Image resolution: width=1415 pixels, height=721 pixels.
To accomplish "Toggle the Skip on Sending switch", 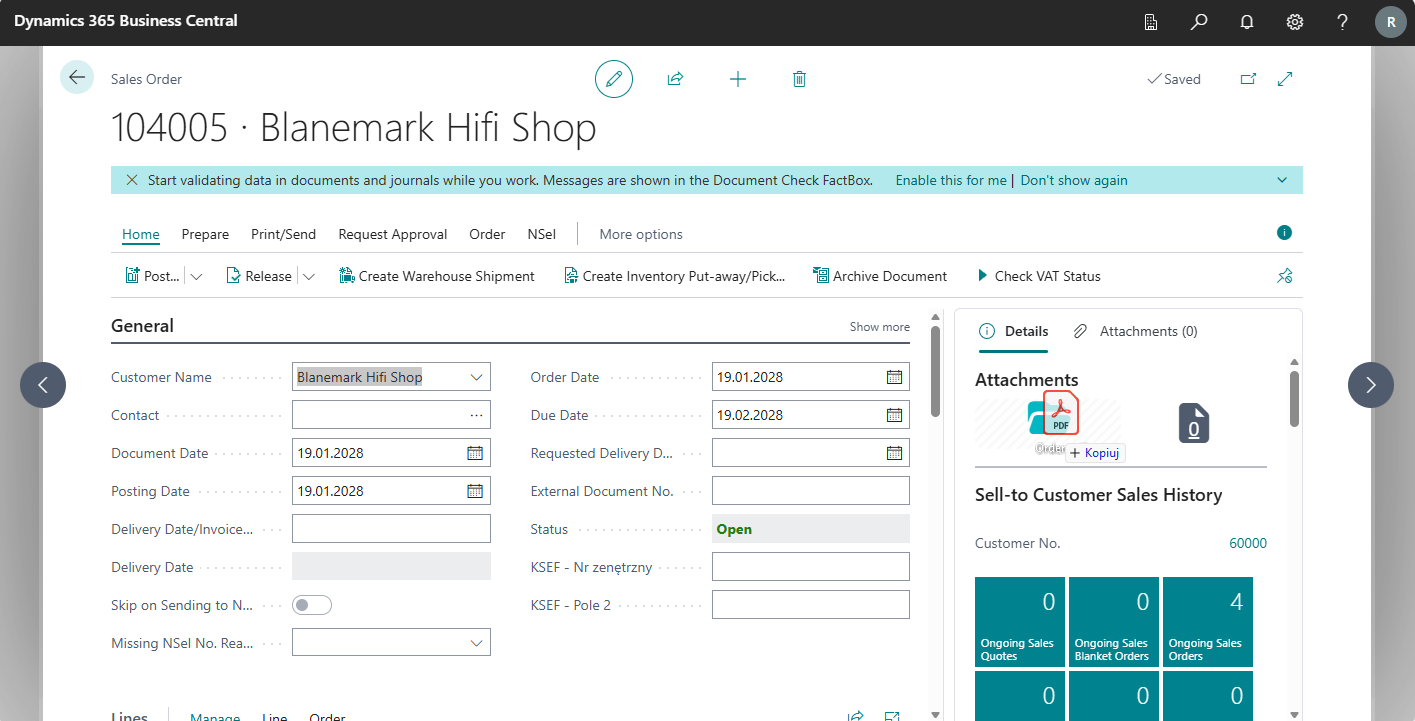I will click(311, 605).
